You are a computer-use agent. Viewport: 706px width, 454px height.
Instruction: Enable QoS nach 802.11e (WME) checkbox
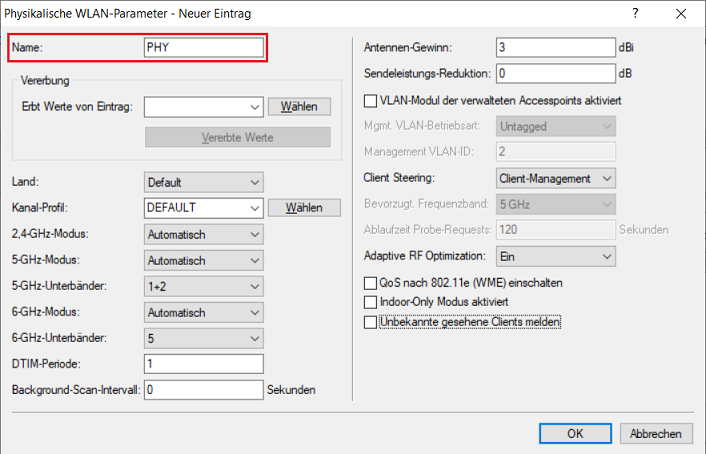click(371, 283)
